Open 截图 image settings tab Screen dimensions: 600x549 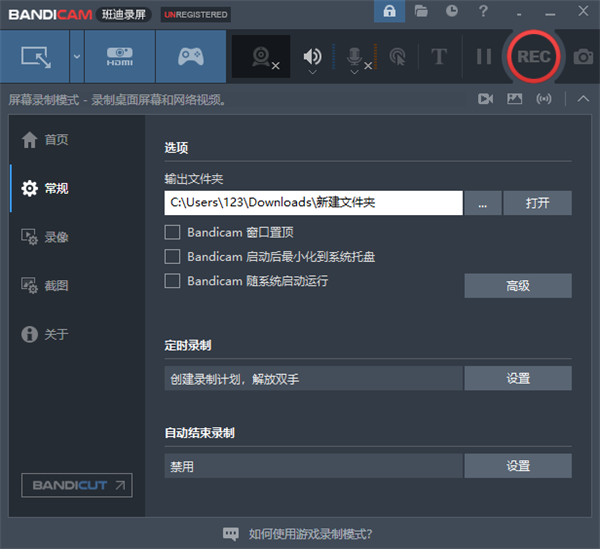45,285
